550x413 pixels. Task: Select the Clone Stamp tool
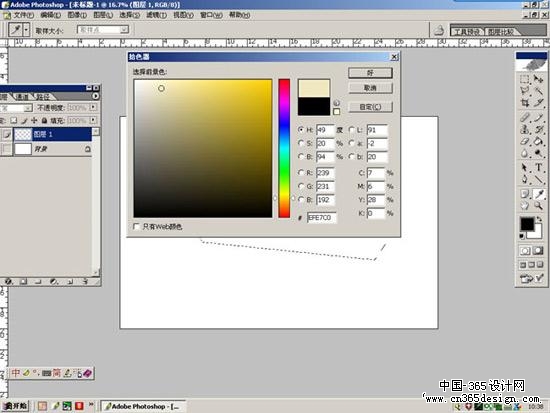[x=525, y=129]
